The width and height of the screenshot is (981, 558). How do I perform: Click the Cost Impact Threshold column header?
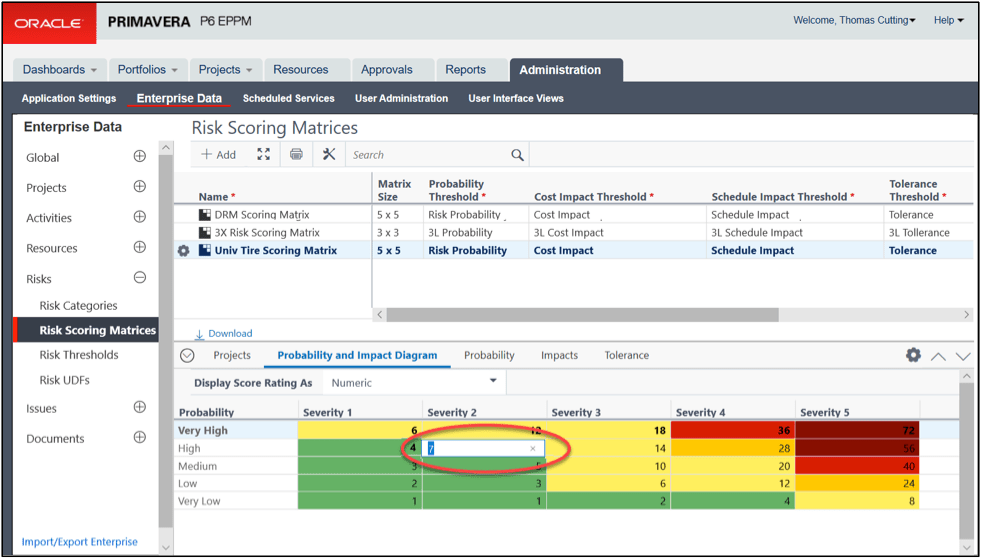click(594, 197)
